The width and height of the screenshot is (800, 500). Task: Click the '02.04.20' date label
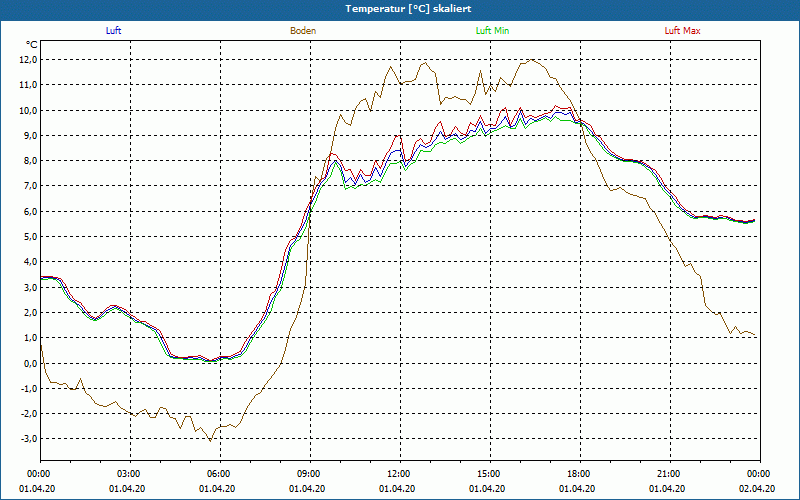tap(757, 488)
